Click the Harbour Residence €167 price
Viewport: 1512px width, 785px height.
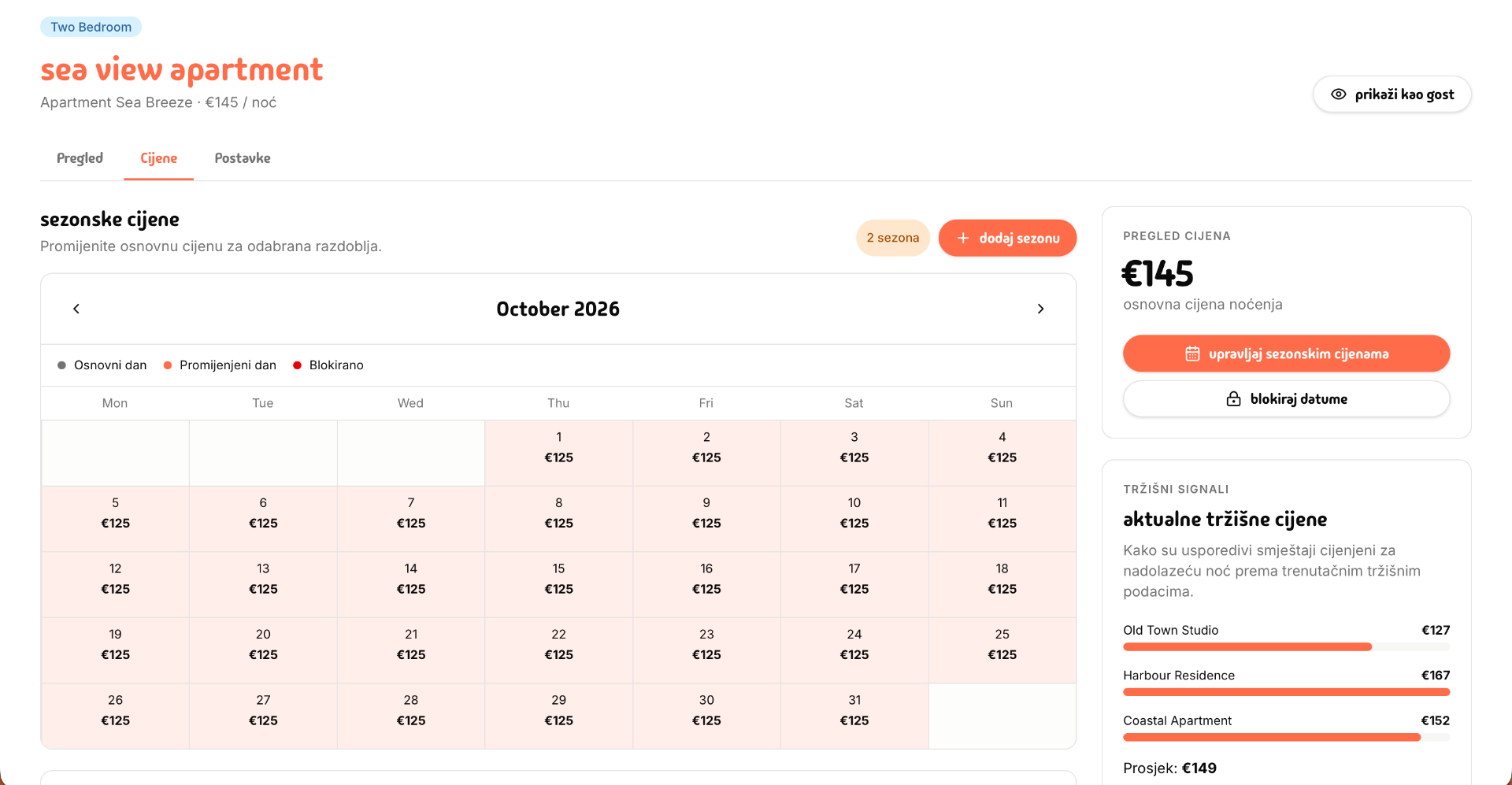[x=1435, y=676]
